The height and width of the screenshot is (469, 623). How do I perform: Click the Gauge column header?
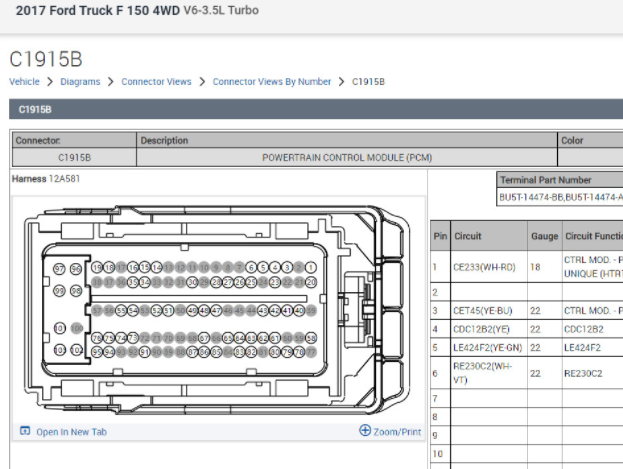(545, 236)
